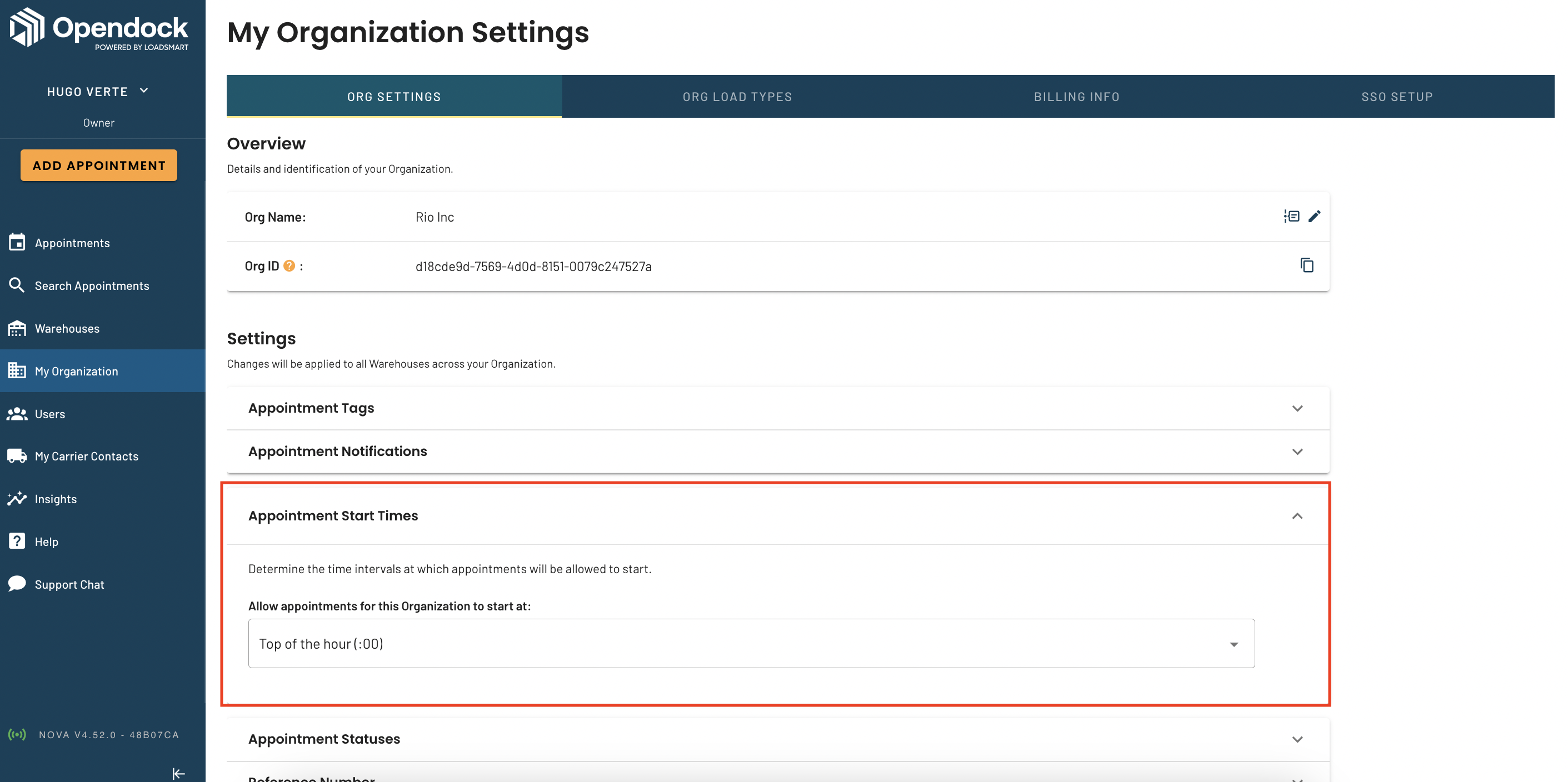This screenshot has height=782, width=1568.
Task: Open the Appointments page
Action: pos(102,242)
